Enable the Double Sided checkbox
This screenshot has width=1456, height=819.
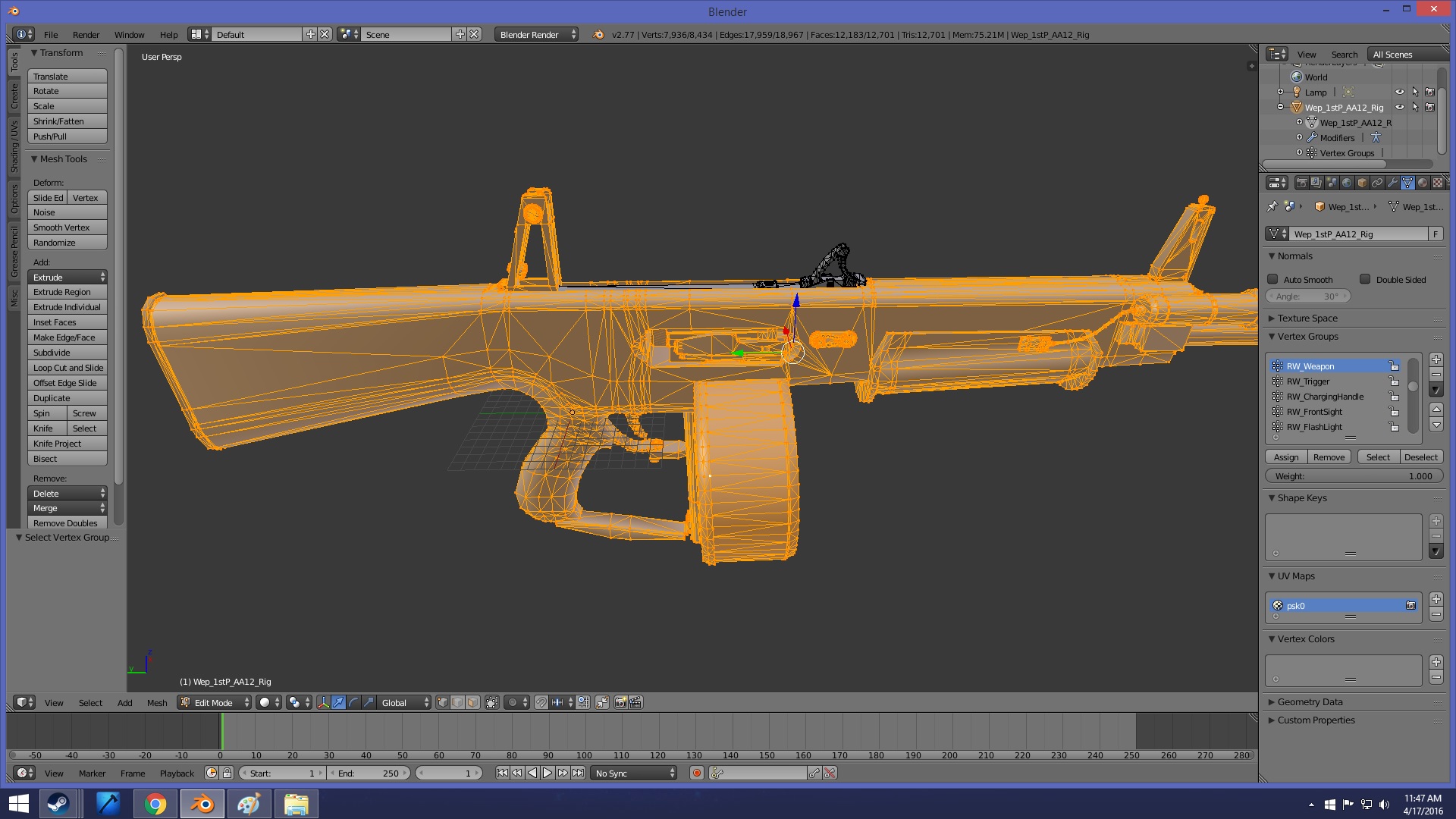click(x=1365, y=280)
